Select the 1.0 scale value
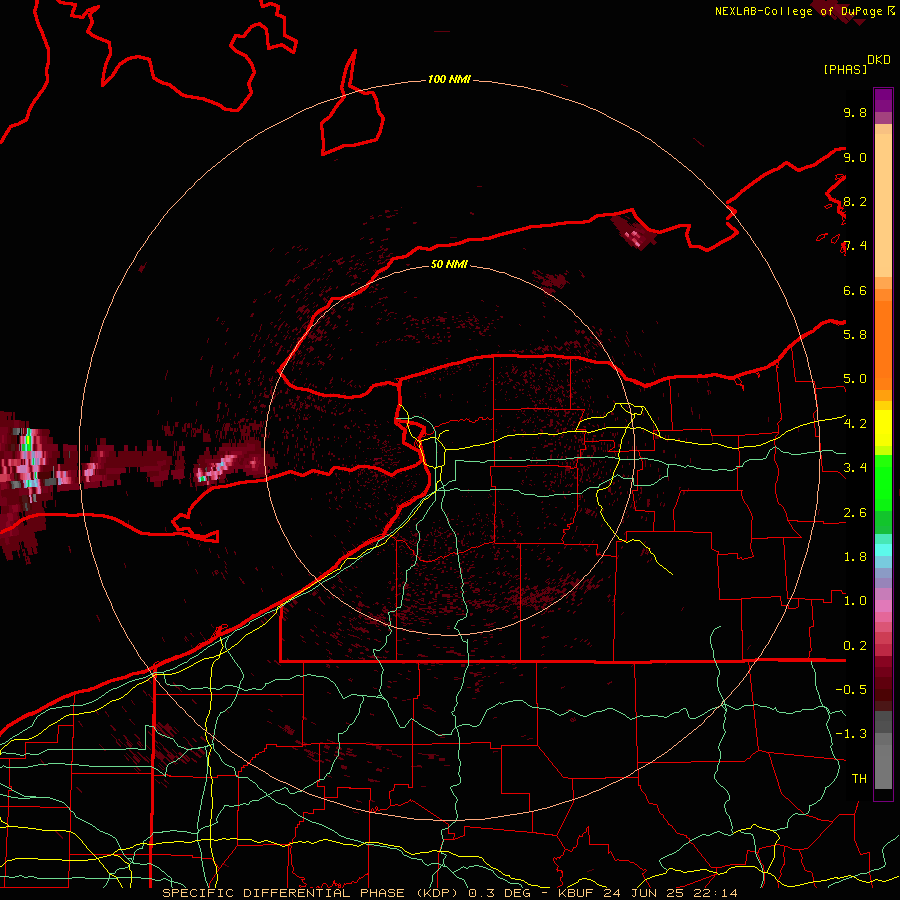 pos(855,601)
